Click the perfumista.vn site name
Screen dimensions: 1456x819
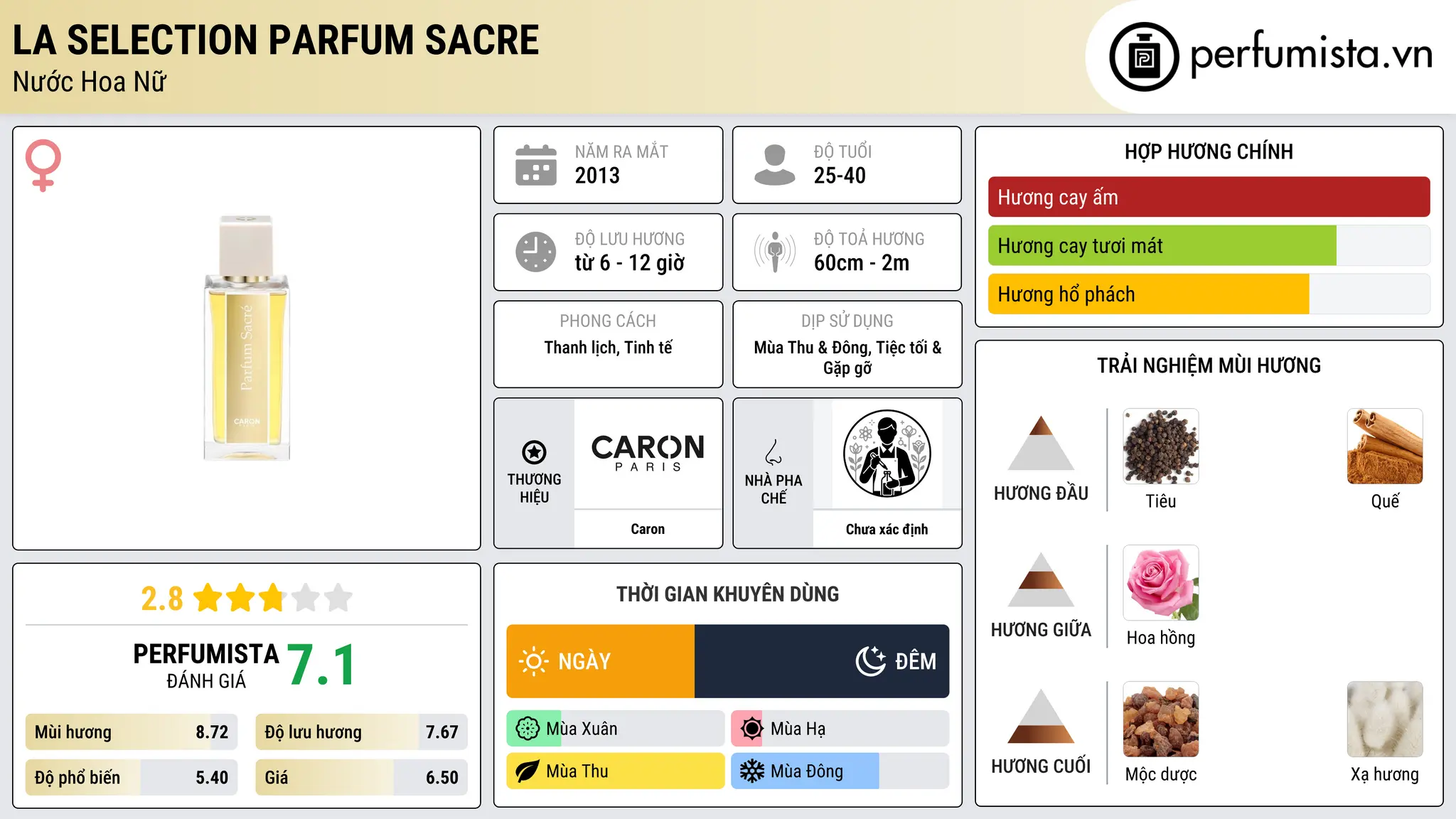pos(1312,54)
